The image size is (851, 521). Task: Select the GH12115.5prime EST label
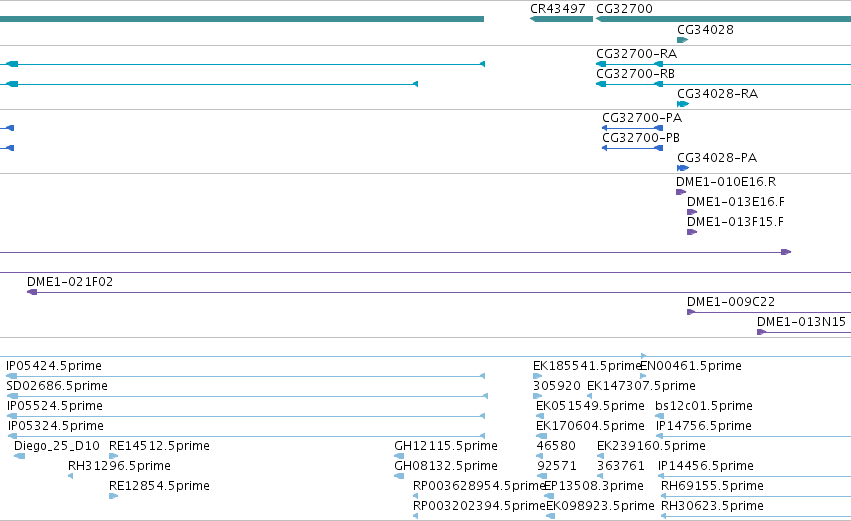[446, 446]
